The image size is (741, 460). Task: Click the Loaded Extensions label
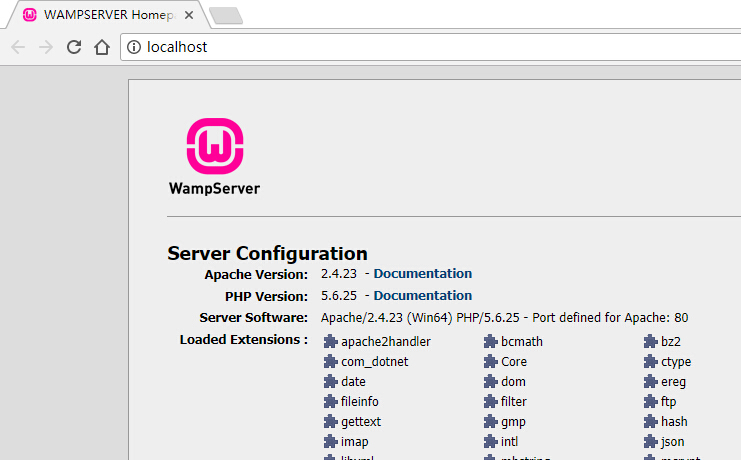(x=243, y=340)
